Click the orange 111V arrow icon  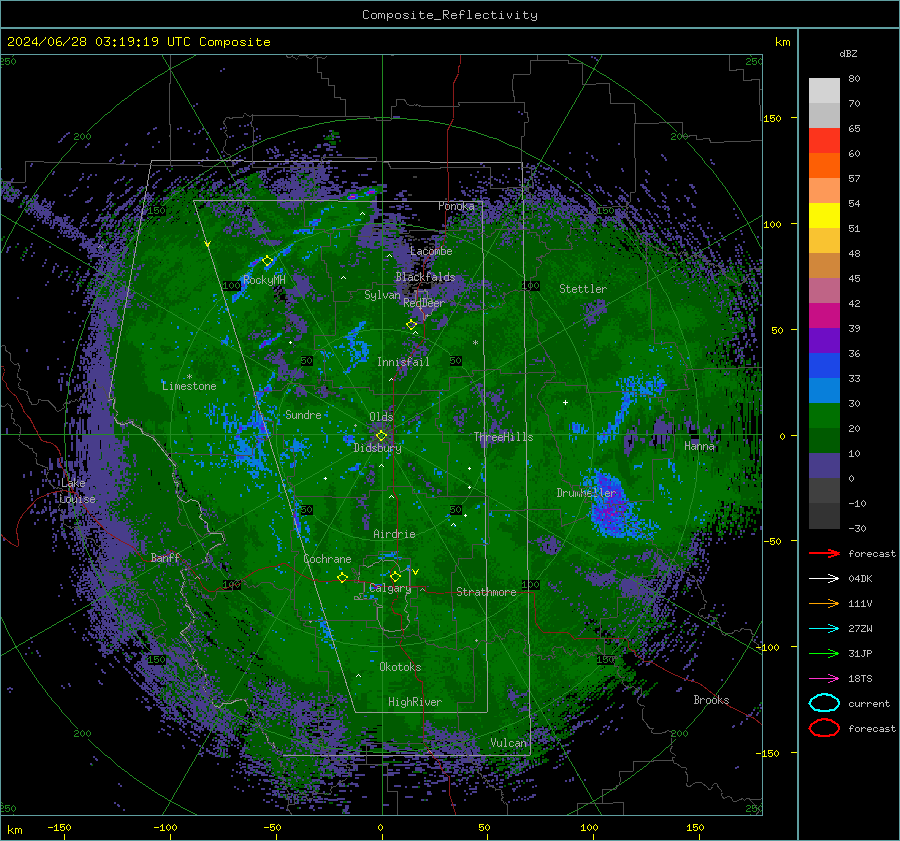[824, 603]
